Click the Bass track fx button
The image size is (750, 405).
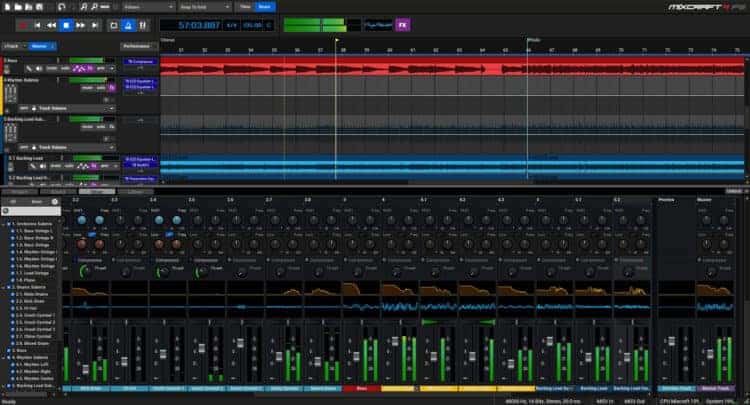(90, 69)
